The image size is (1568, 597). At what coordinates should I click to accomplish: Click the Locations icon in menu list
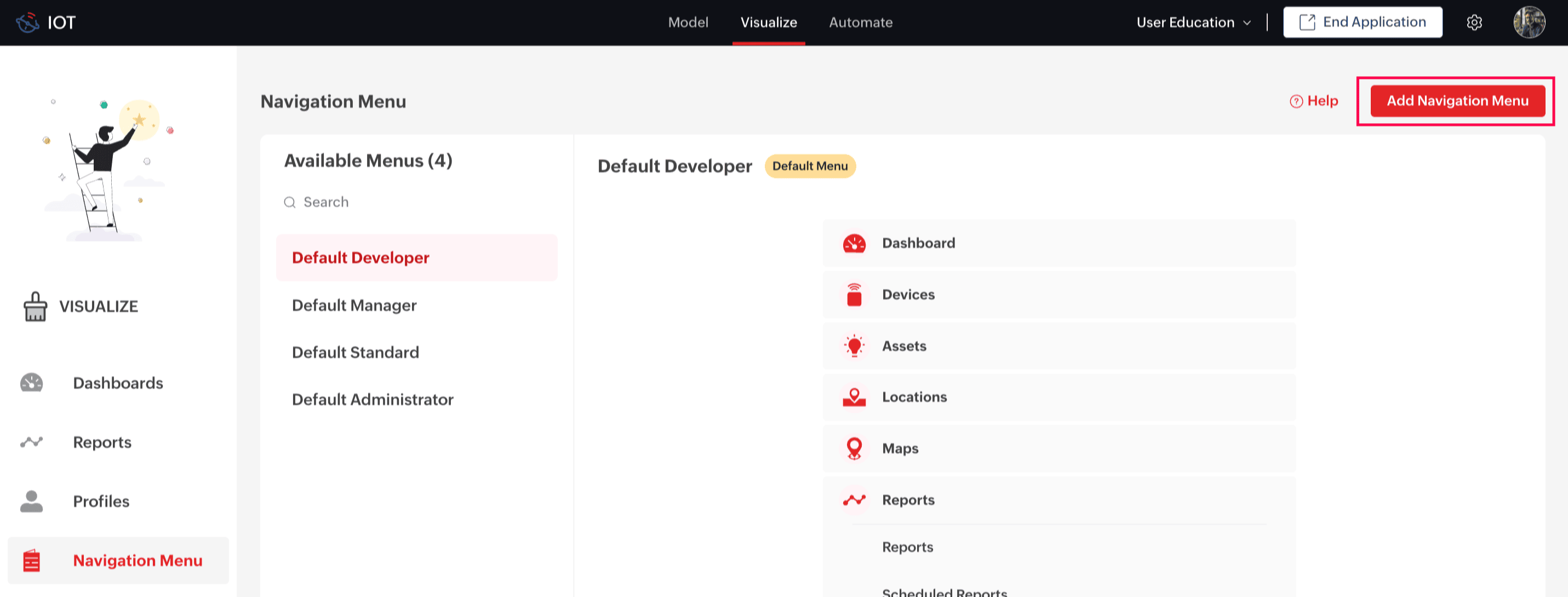click(x=854, y=398)
